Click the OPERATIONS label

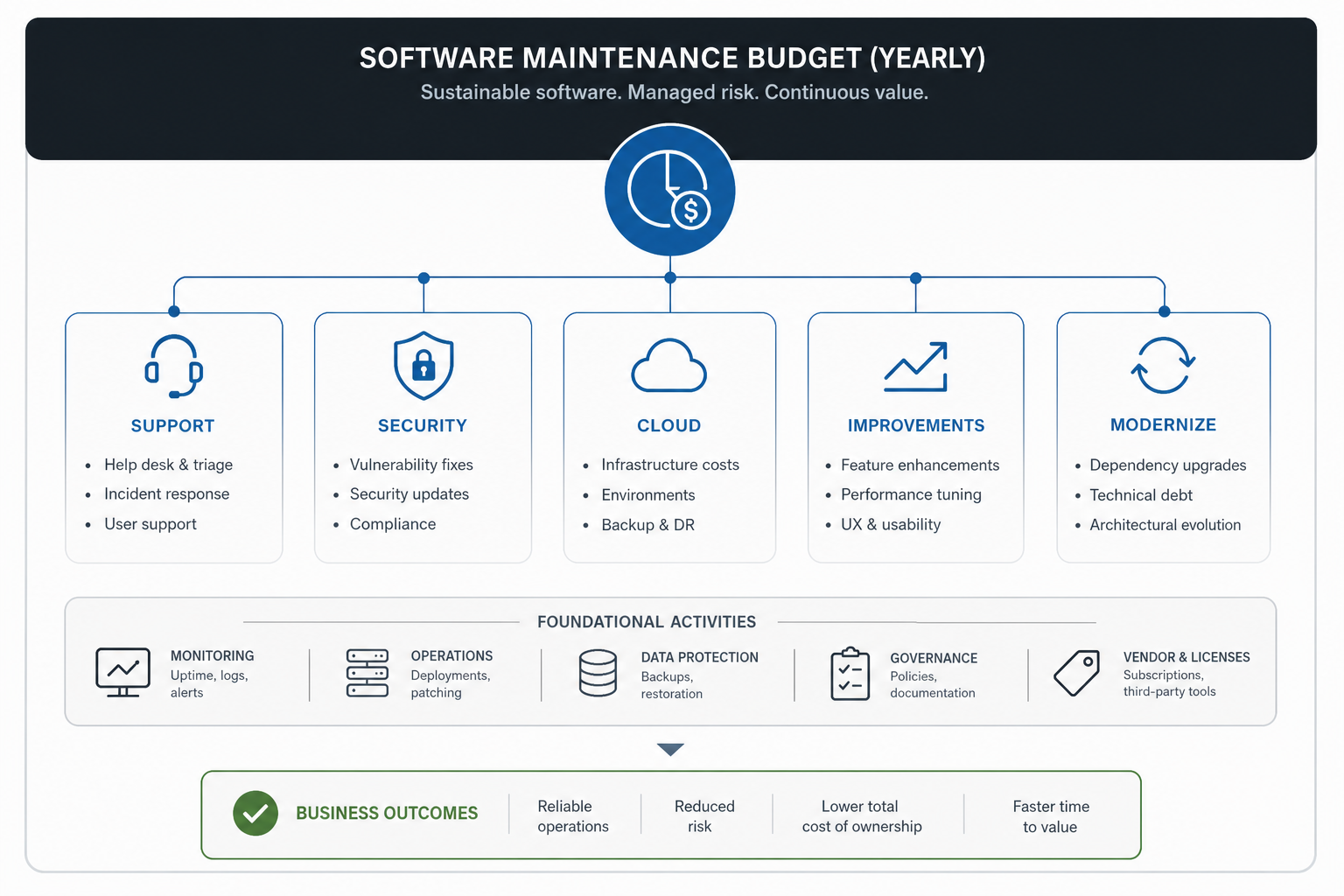(451, 656)
